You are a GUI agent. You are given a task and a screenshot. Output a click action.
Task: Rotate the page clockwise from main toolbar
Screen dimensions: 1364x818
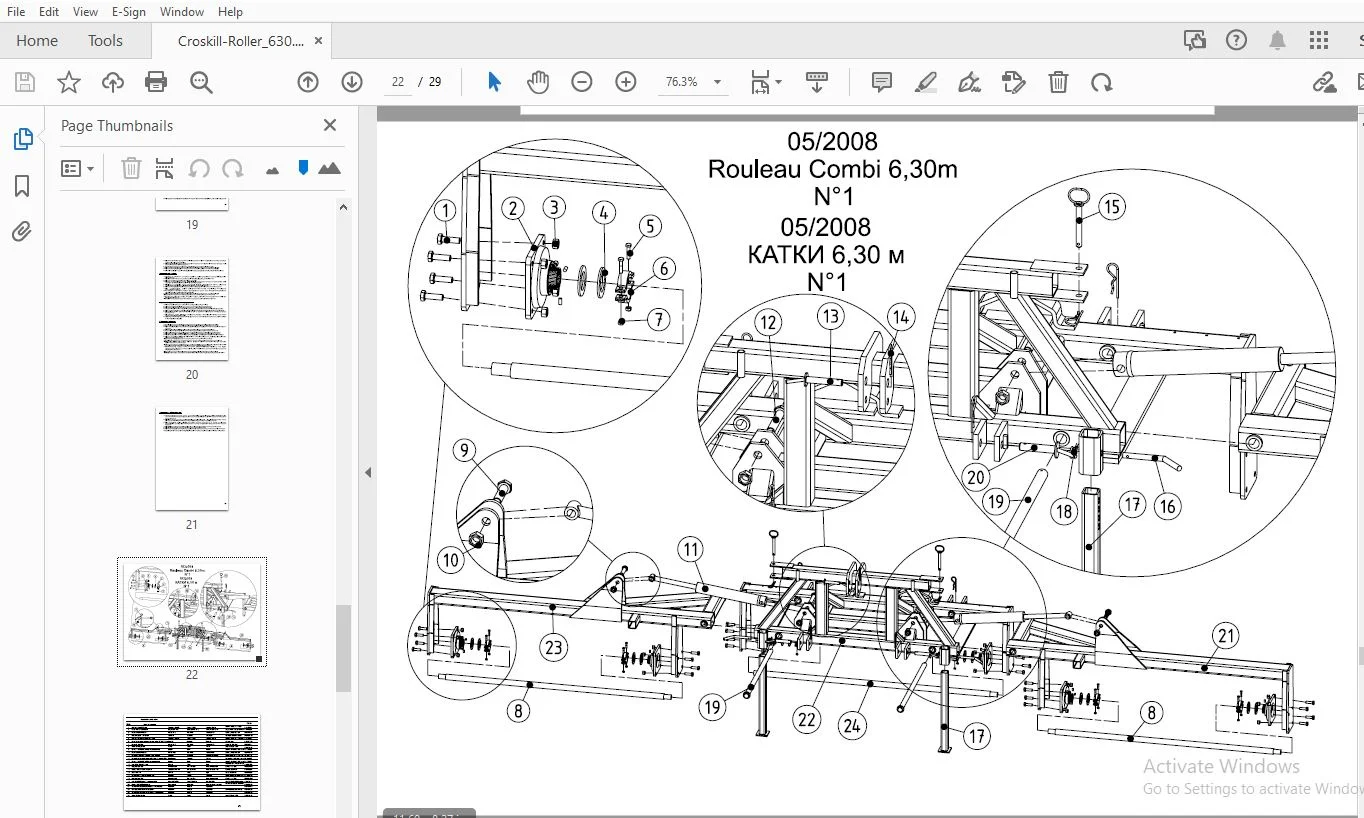click(1102, 82)
